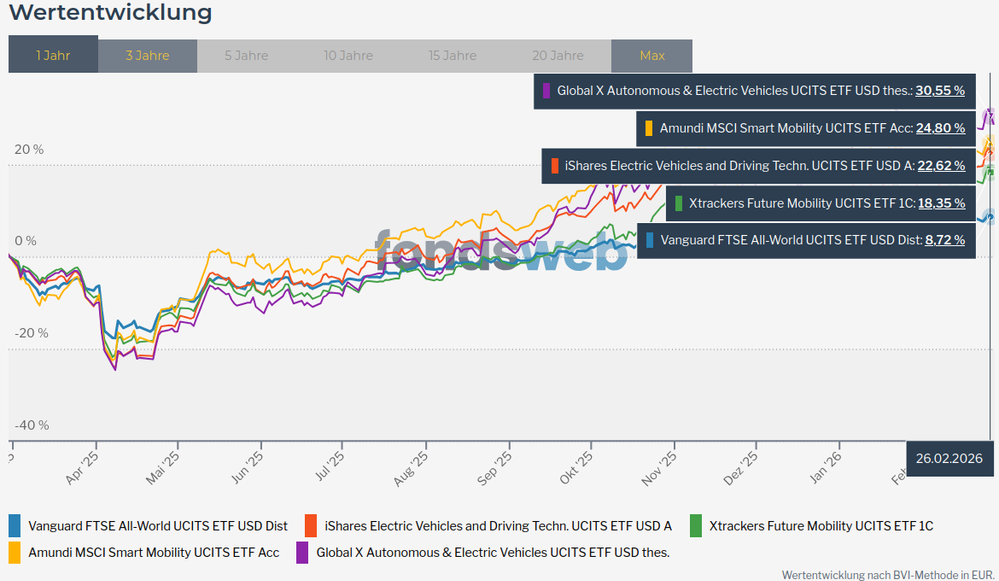Click the Aug '25 axis label

click(x=411, y=469)
